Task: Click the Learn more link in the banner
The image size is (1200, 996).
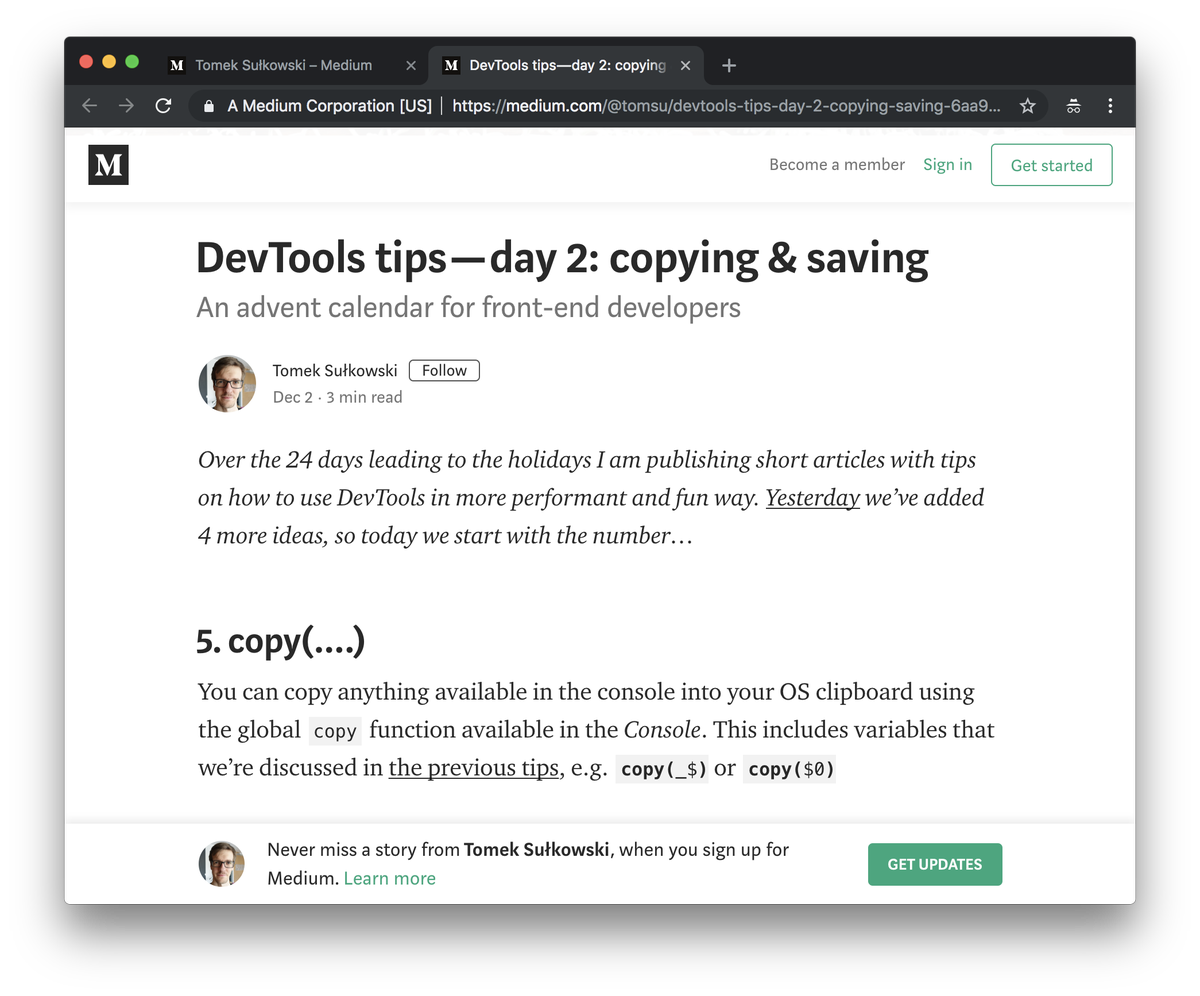Action: 389,879
